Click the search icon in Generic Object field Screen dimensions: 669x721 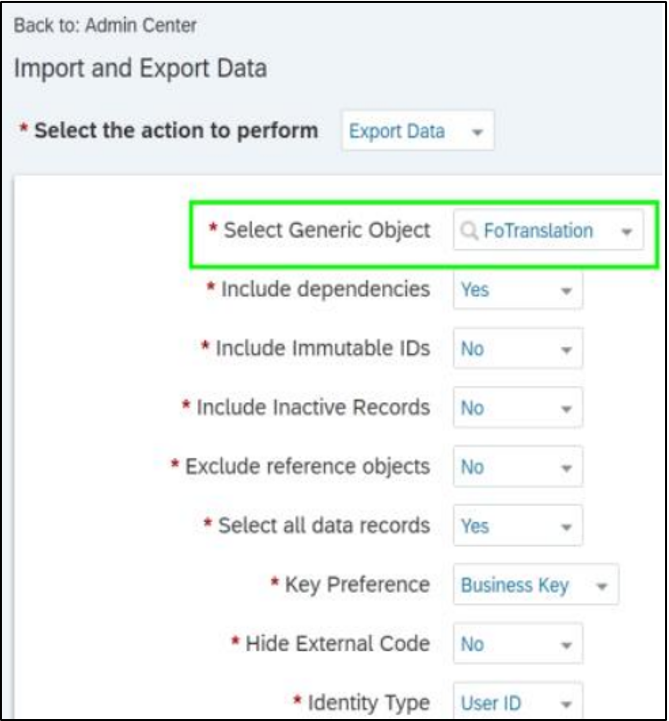pyautogui.click(x=469, y=230)
